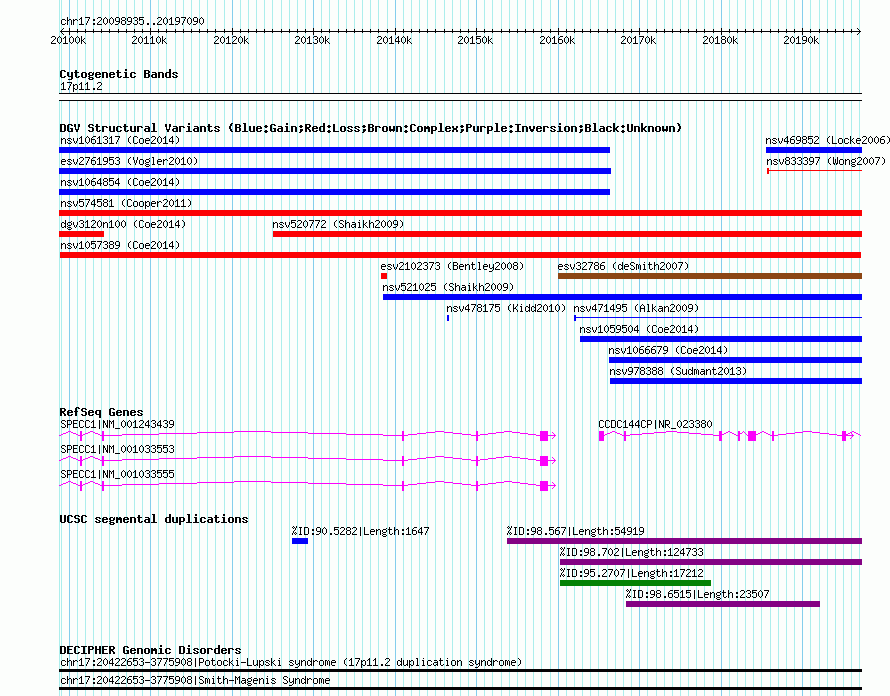Click the 20120k ruler tick label
Image resolution: width=890 pixels, height=696 pixels.
[231, 41]
